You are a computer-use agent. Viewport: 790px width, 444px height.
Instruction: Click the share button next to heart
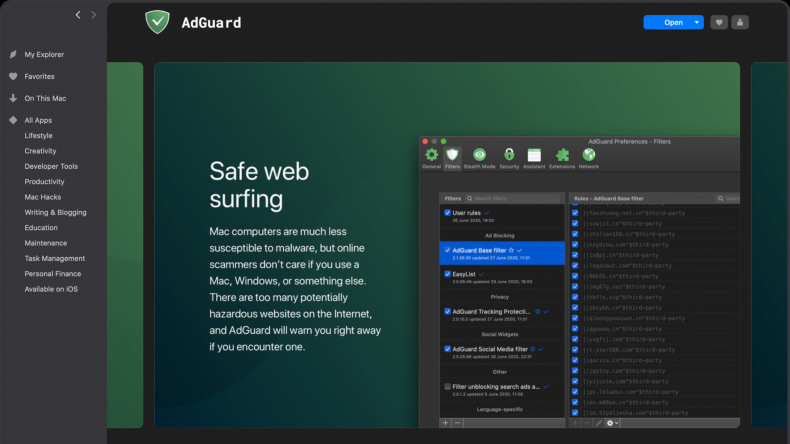(740, 22)
